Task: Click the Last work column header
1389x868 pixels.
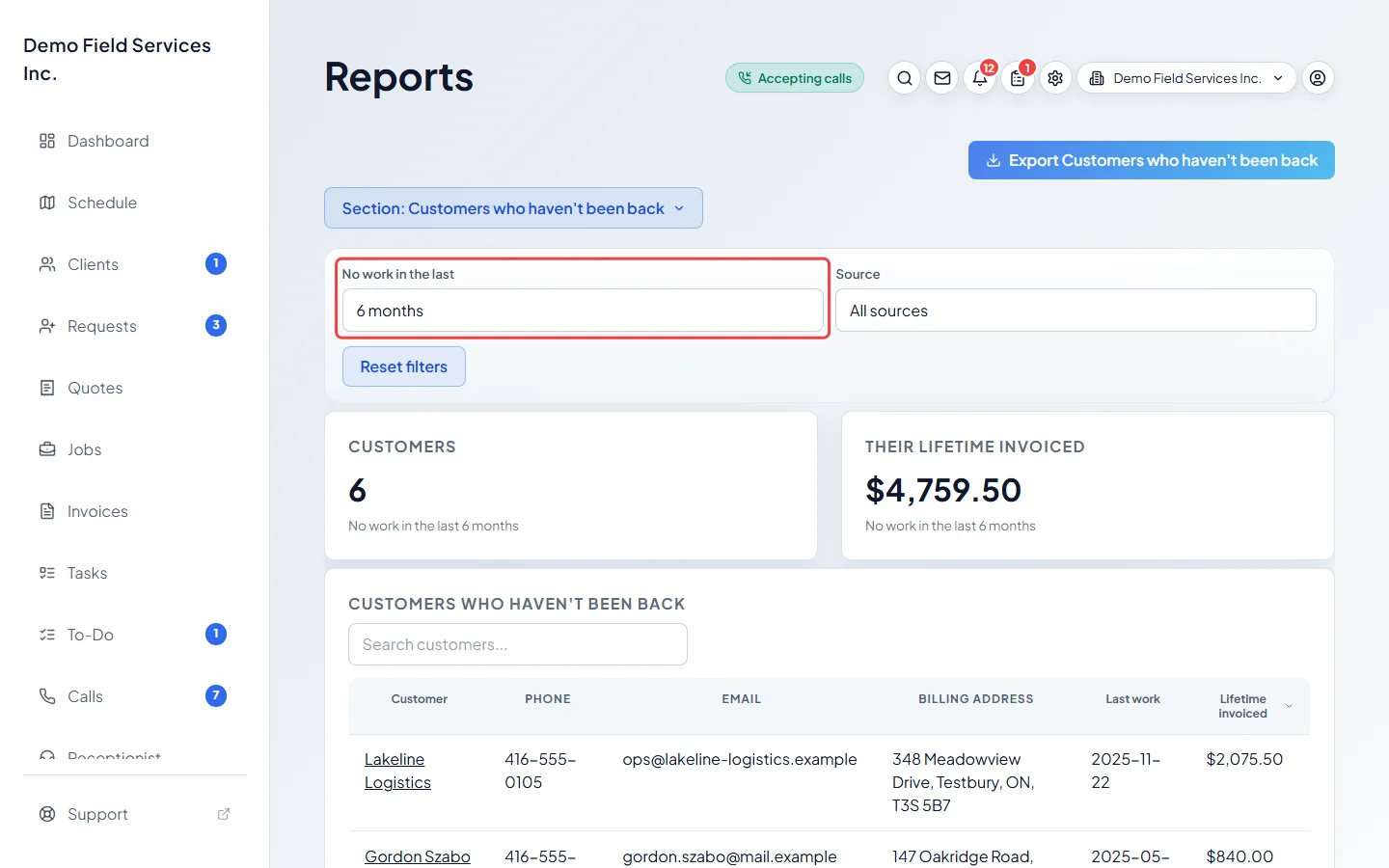Action: tap(1132, 699)
